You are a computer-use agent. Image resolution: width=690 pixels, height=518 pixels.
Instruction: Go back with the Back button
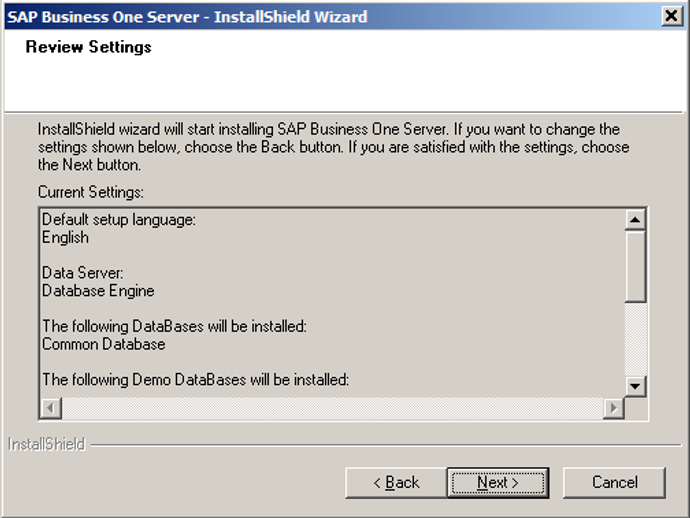(x=396, y=483)
